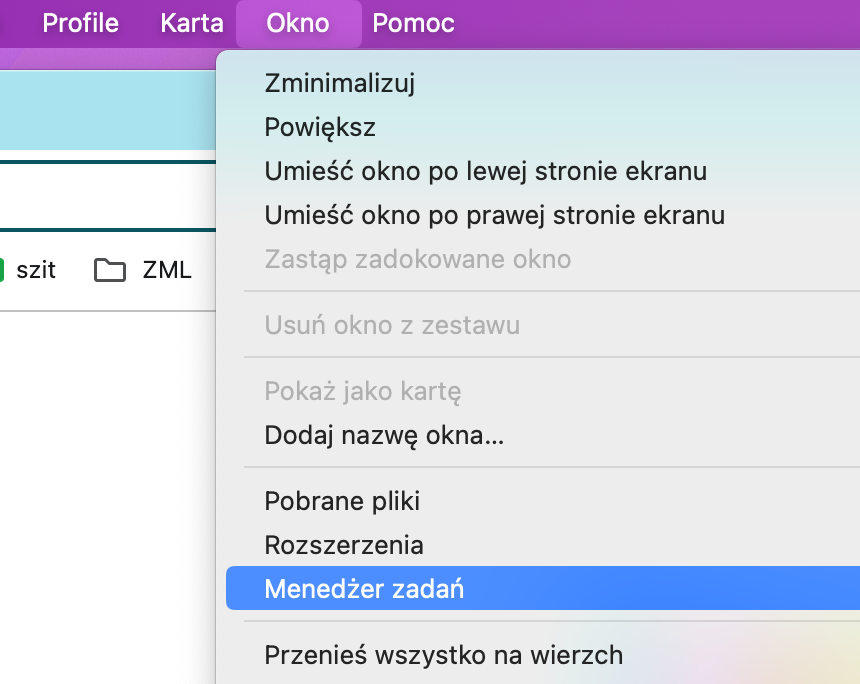Launch Menedżer zadań from the menu
Screen dimensions: 860x684
(543, 589)
